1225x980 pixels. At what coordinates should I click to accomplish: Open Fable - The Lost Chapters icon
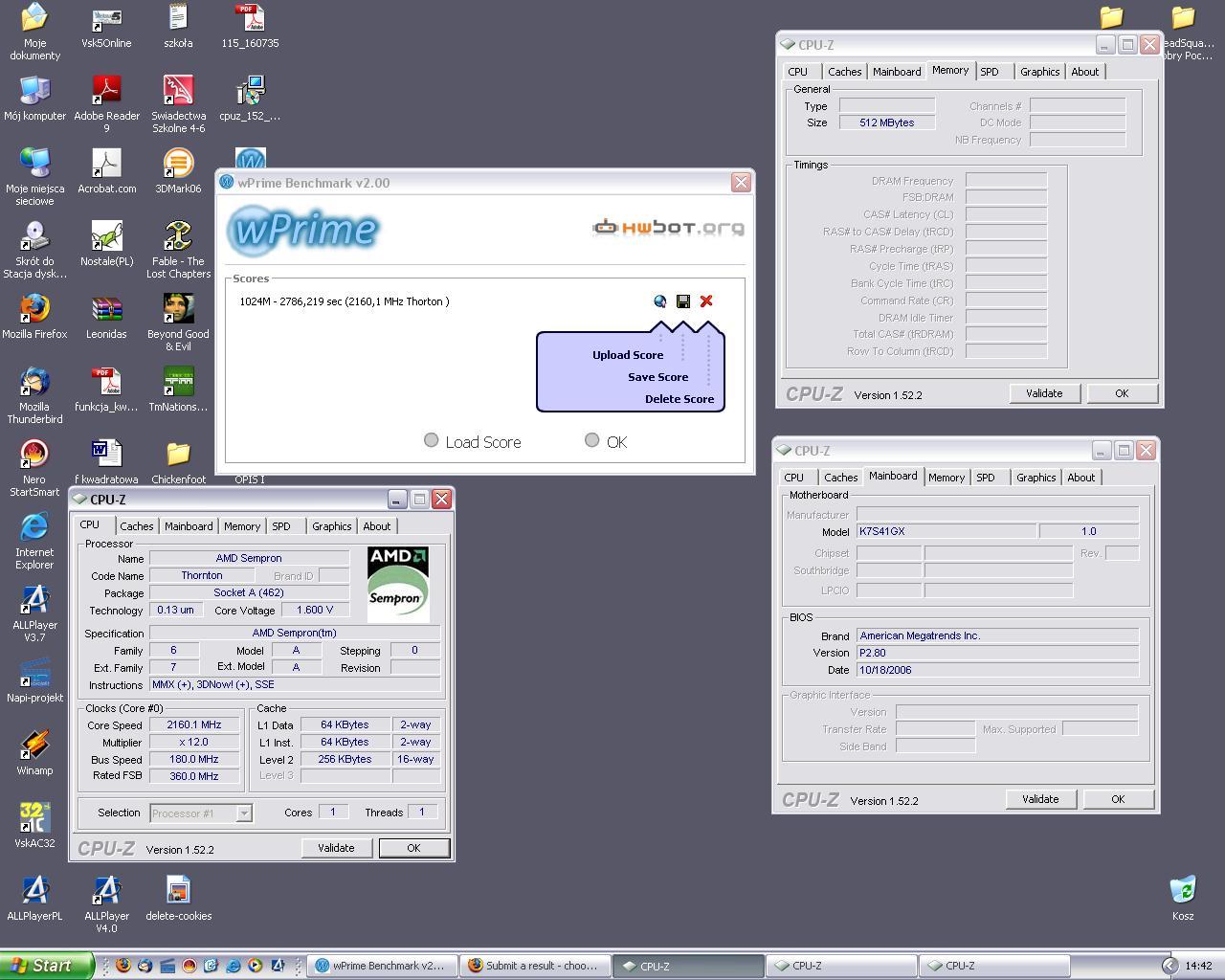(x=178, y=250)
